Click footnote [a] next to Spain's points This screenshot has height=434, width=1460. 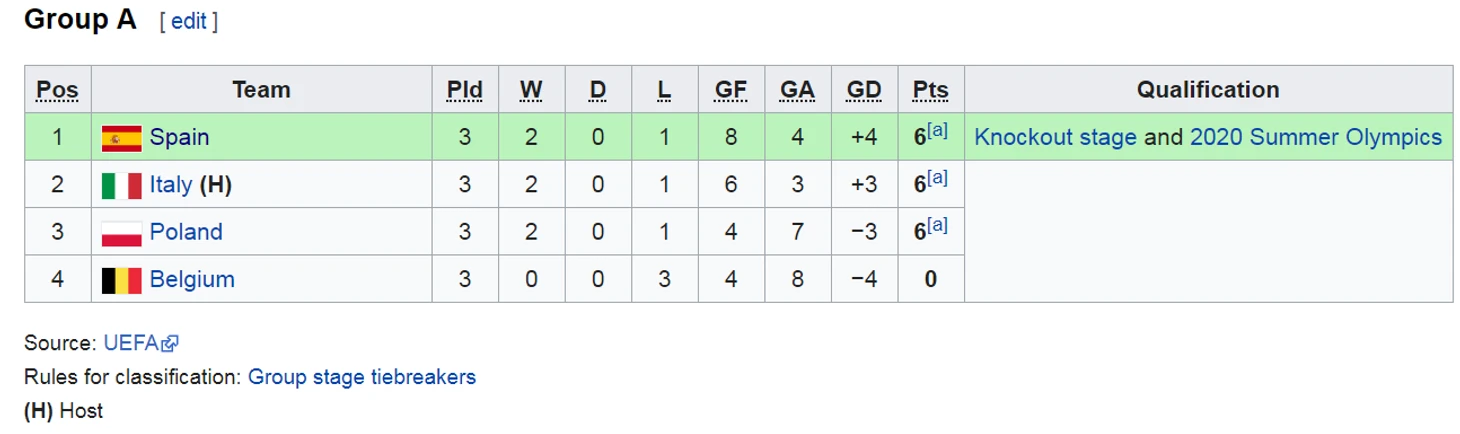(x=937, y=131)
